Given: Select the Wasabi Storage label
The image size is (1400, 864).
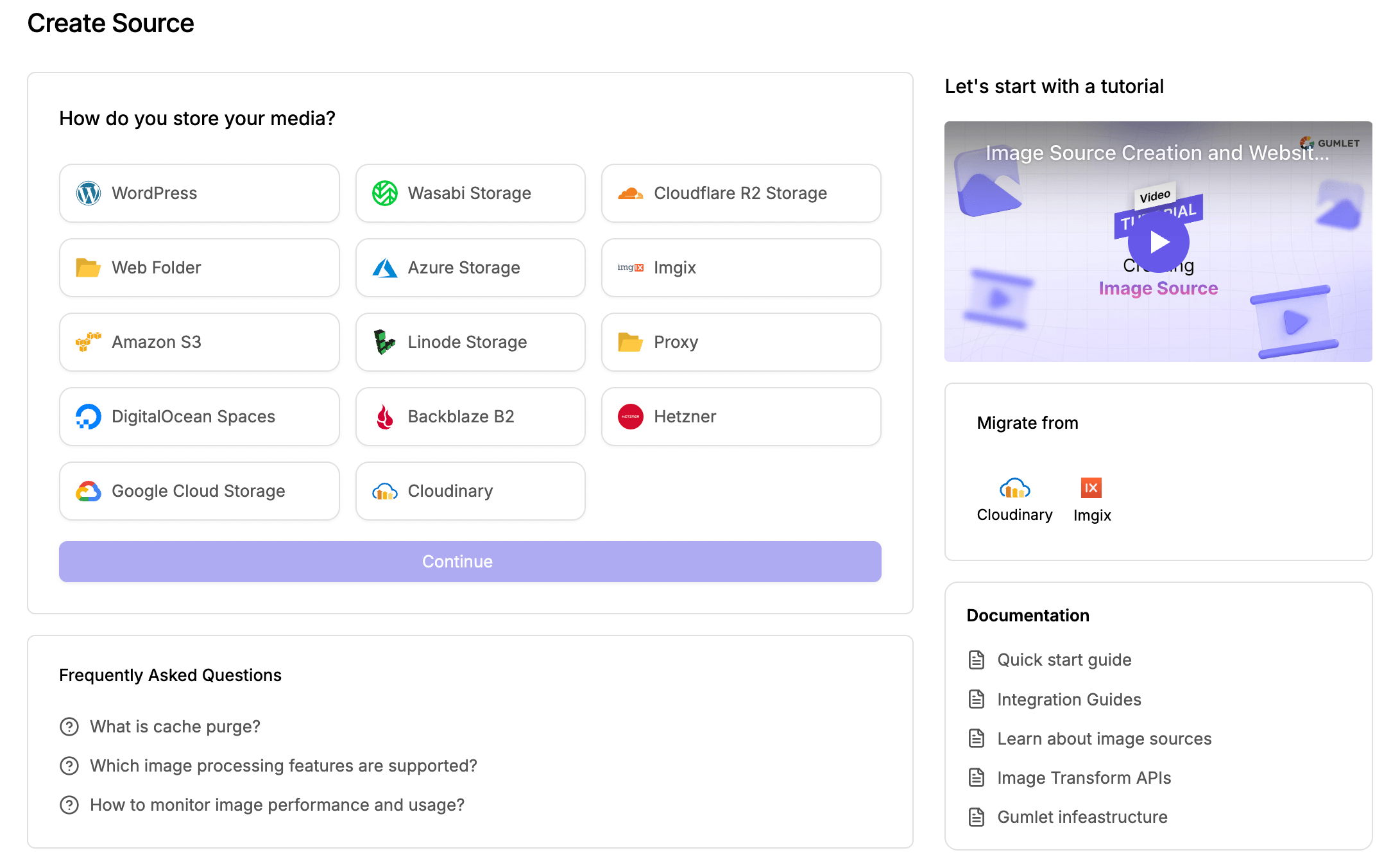Looking at the screenshot, I should 470,193.
